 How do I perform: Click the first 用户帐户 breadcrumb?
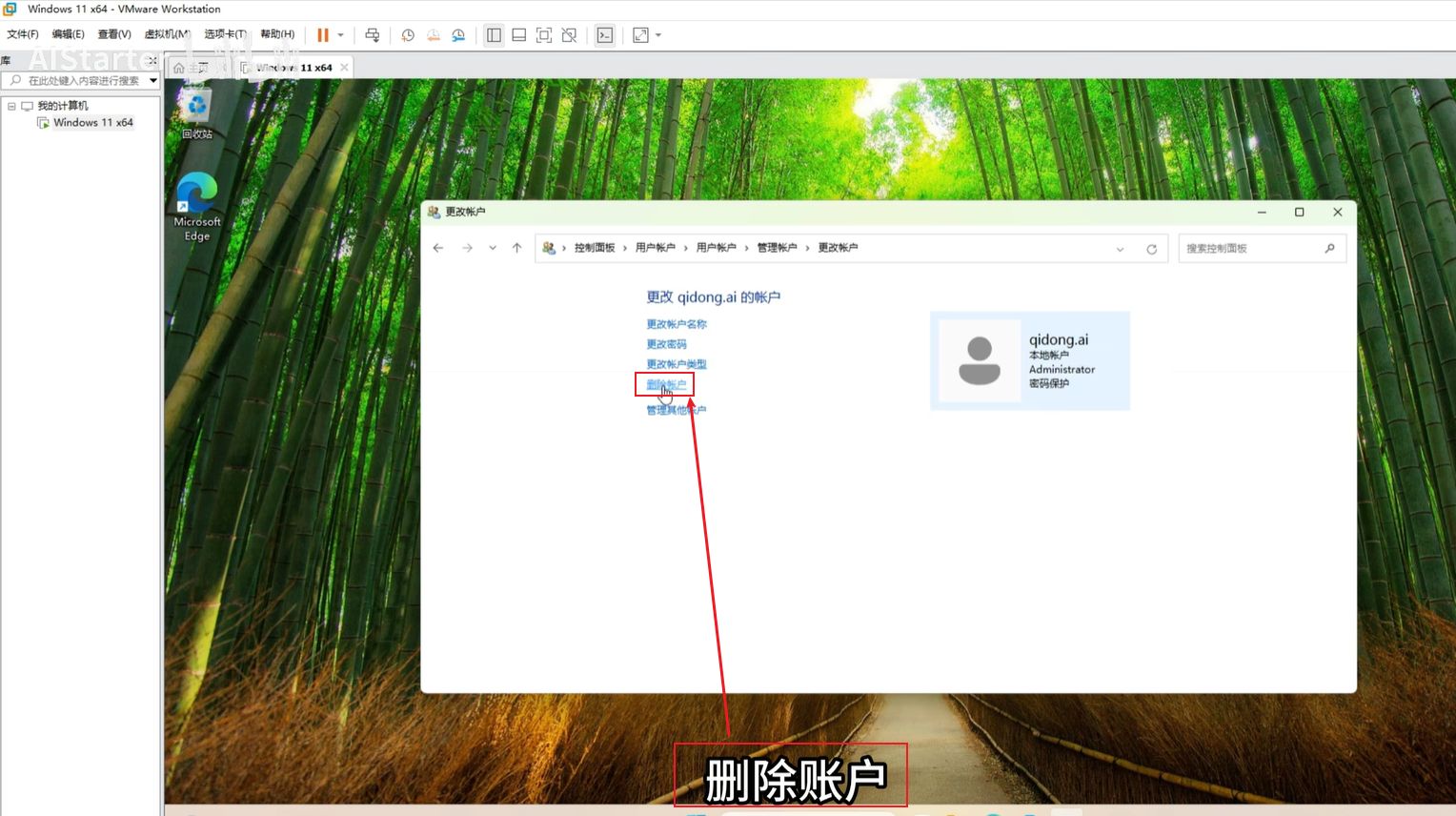click(656, 248)
